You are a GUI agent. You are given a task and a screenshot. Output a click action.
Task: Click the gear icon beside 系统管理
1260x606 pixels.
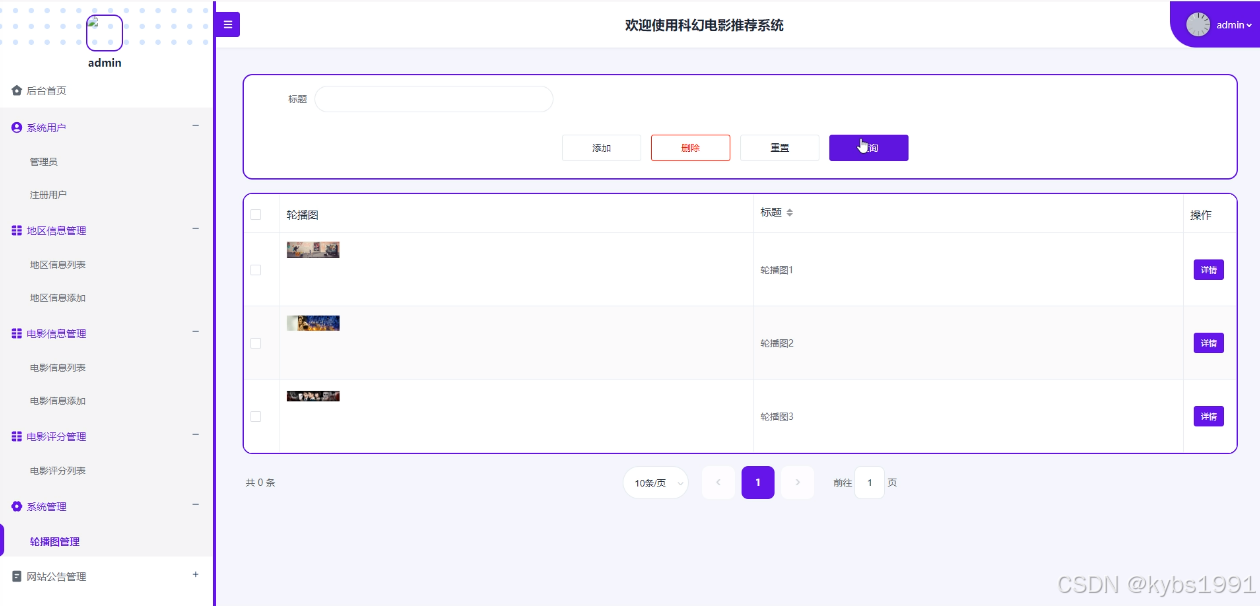[x=17, y=506]
